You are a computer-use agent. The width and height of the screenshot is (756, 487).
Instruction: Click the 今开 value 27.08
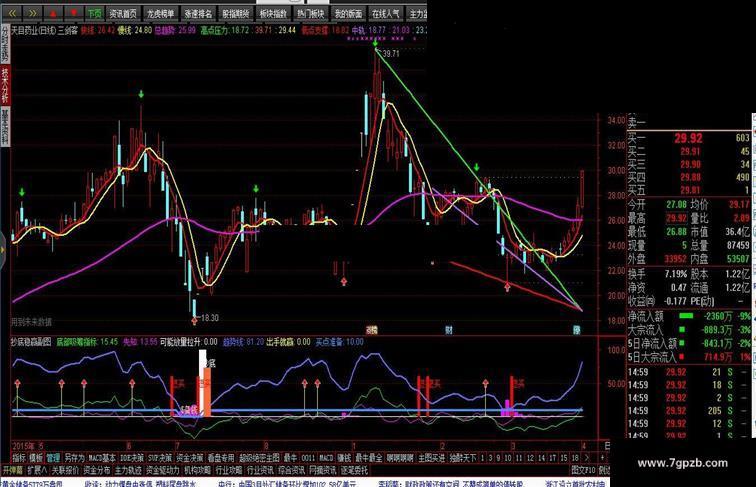click(676, 204)
